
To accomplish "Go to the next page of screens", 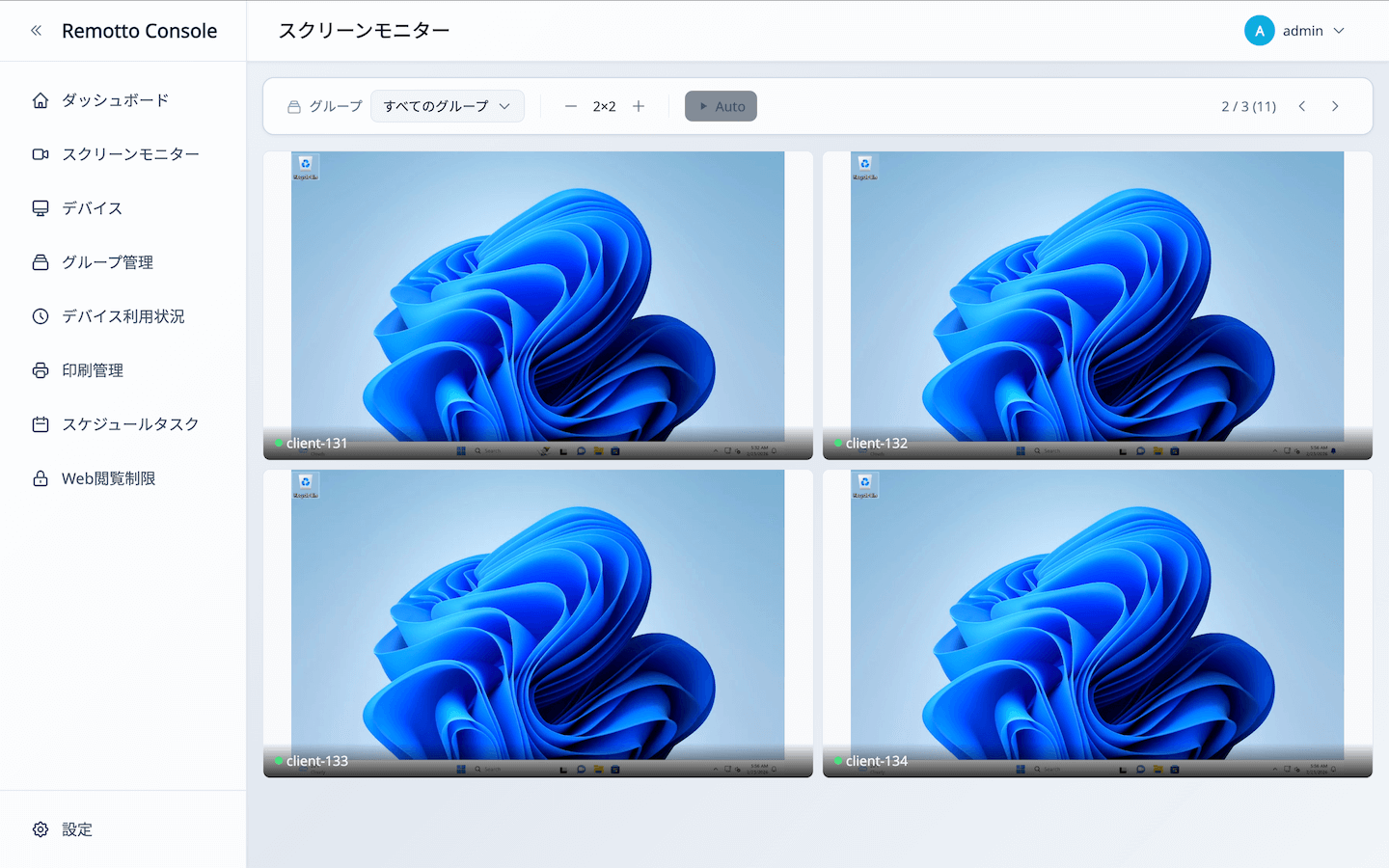I will (x=1335, y=106).
